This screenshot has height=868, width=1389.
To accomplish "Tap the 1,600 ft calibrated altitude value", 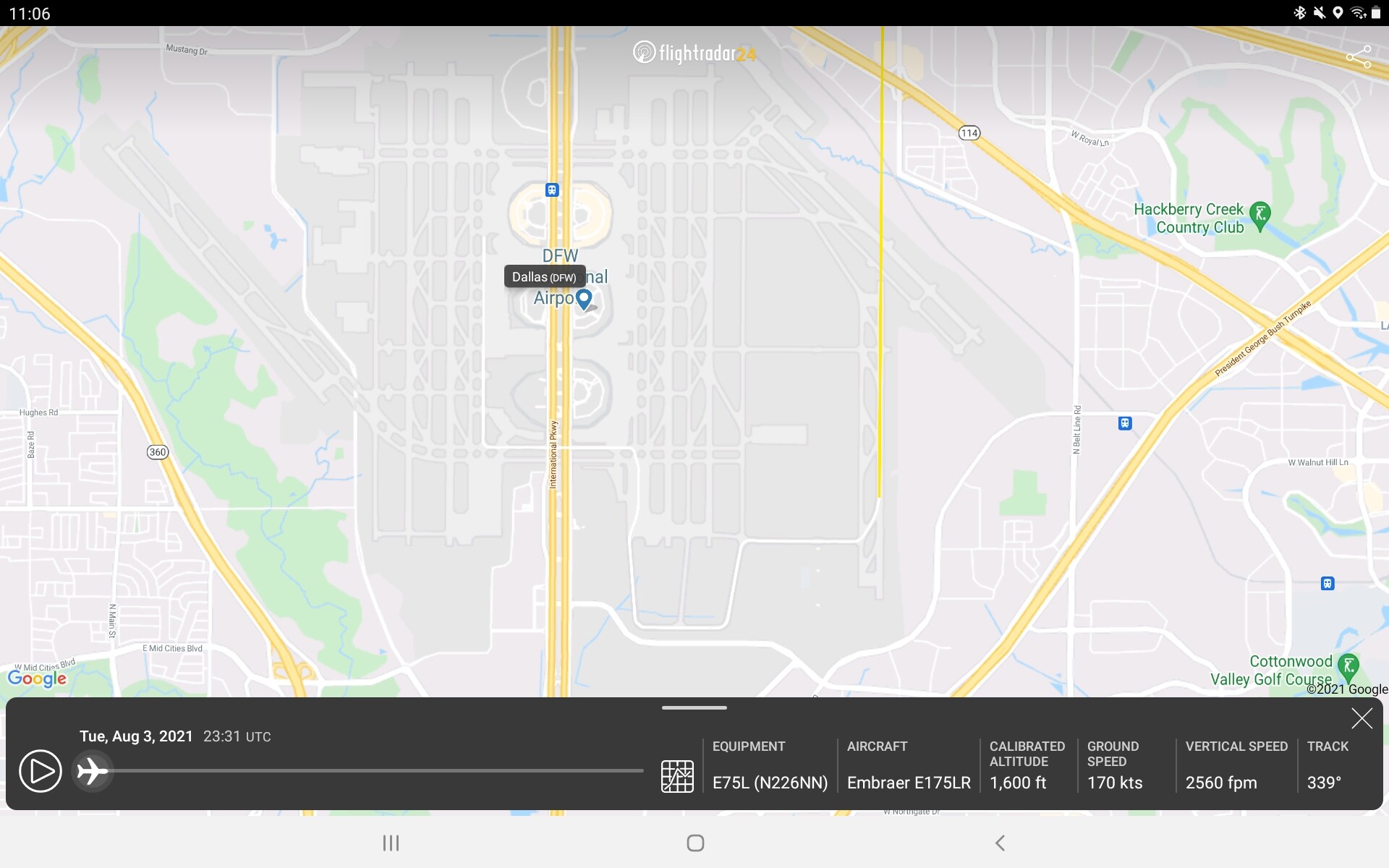I will [1018, 783].
